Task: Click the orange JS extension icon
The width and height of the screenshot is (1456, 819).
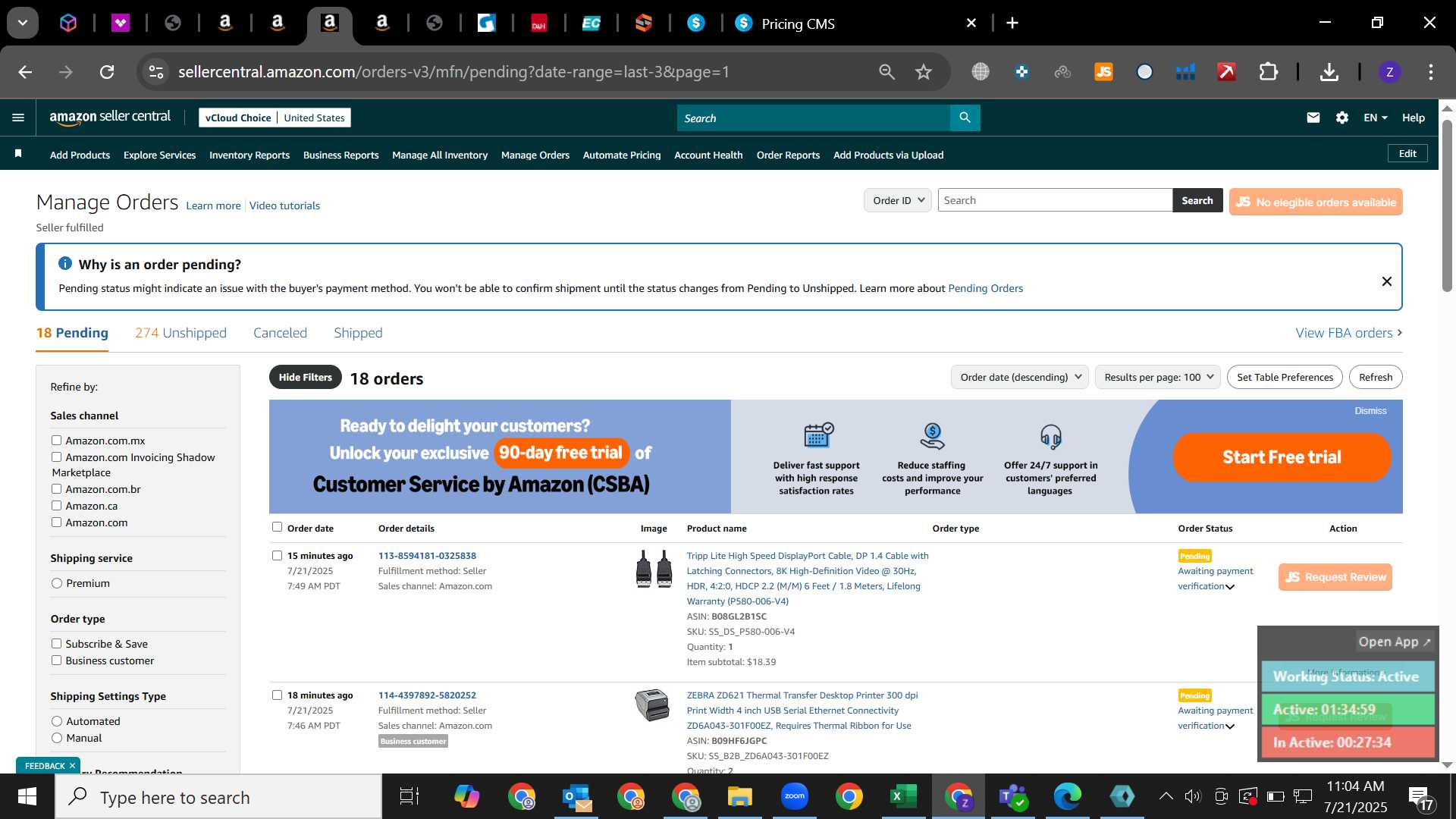Action: point(1103,72)
